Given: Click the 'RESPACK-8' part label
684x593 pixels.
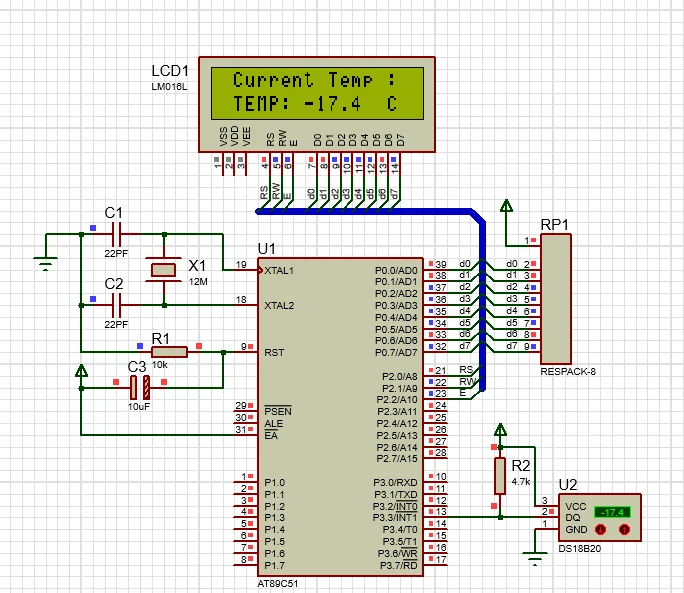Looking at the screenshot, I should pos(568,372).
